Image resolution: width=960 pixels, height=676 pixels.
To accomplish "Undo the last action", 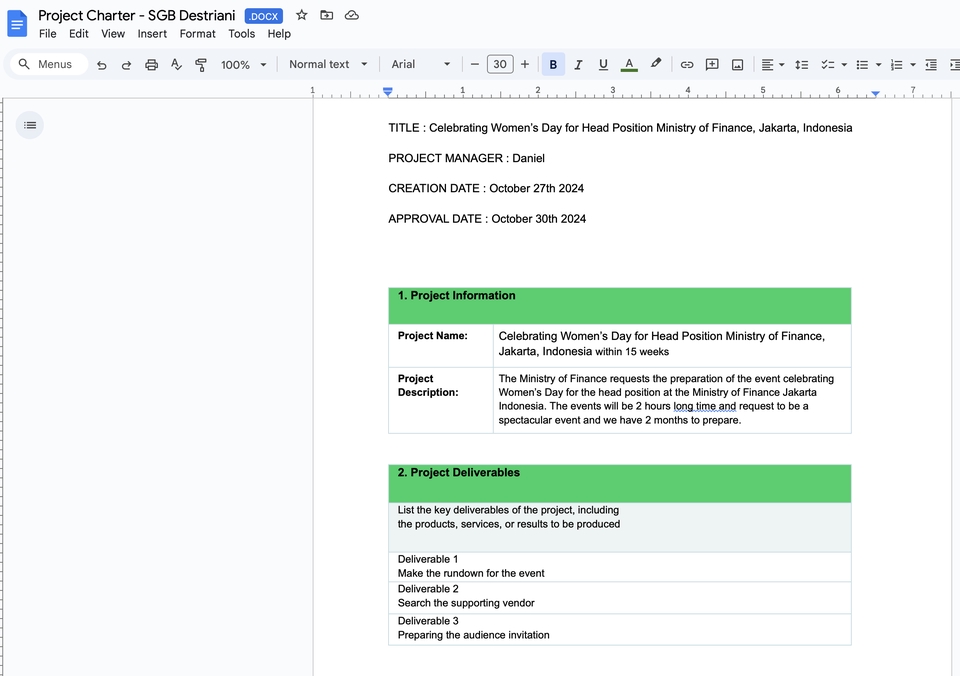I will (102, 65).
